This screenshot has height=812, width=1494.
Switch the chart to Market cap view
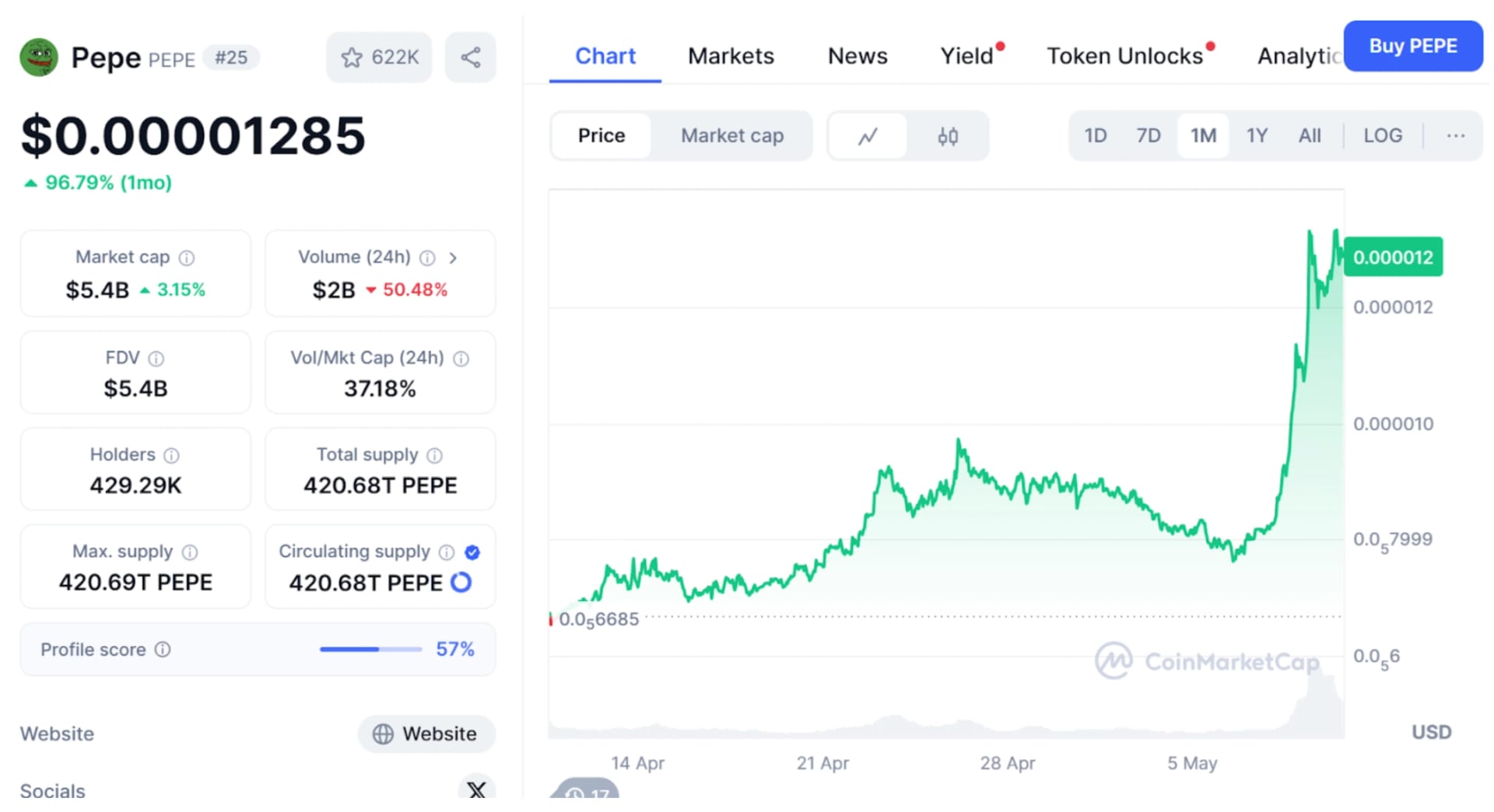click(731, 135)
